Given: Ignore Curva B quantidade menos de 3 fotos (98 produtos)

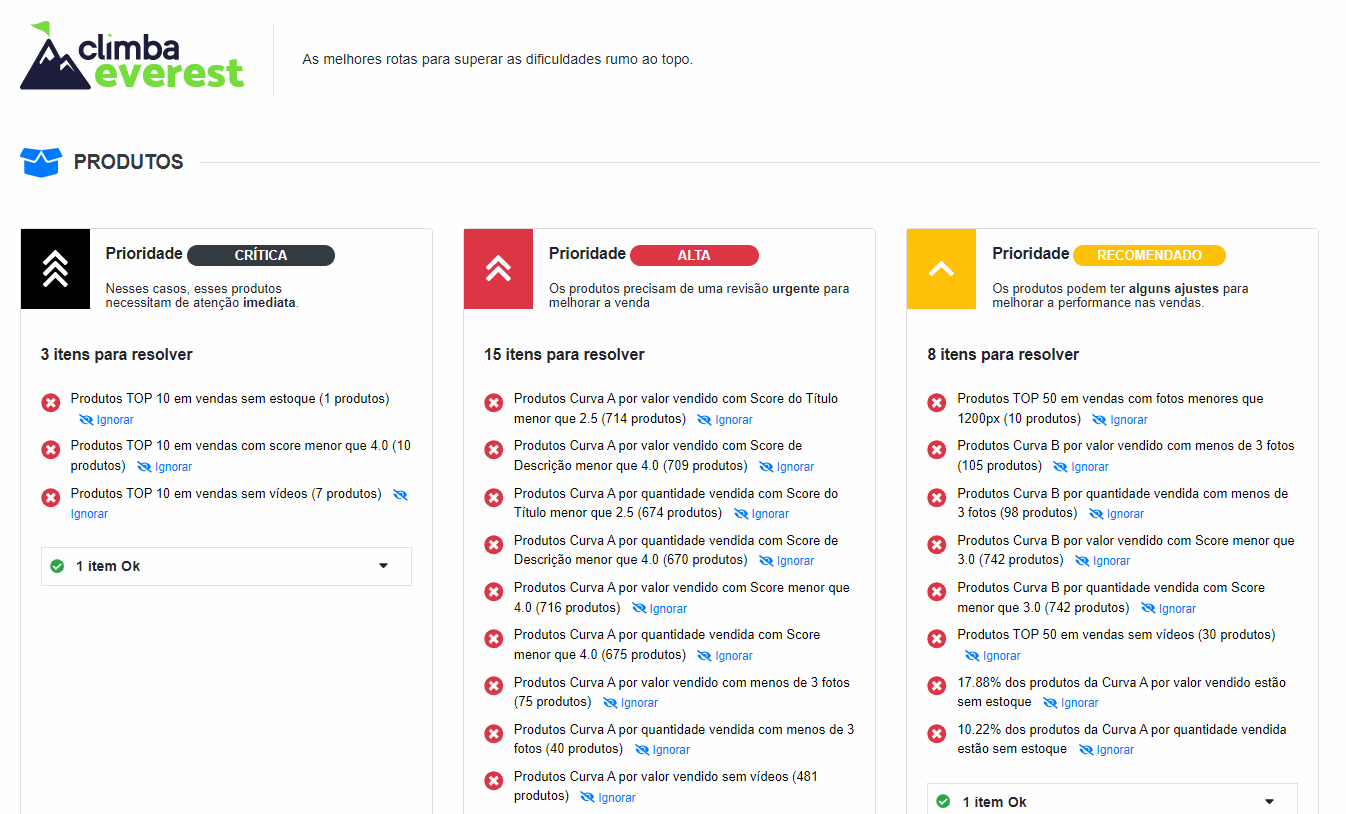Looking at the screenshot, I should click(x=1117, y=514).
